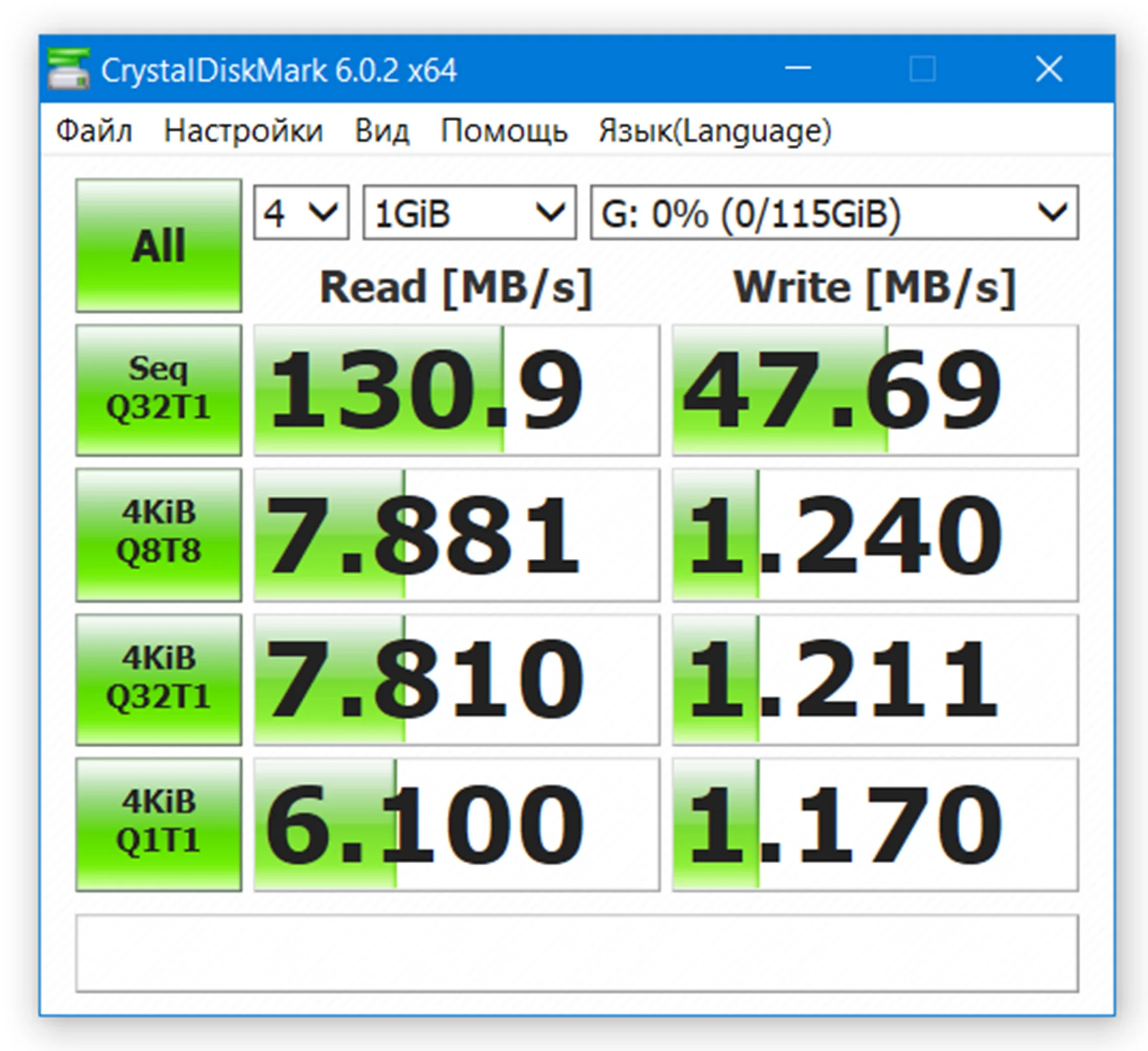The height and width of the screenshot is (1051, 1148).
Task: Open the Помощь menu
Action: (x=504, y=131)
